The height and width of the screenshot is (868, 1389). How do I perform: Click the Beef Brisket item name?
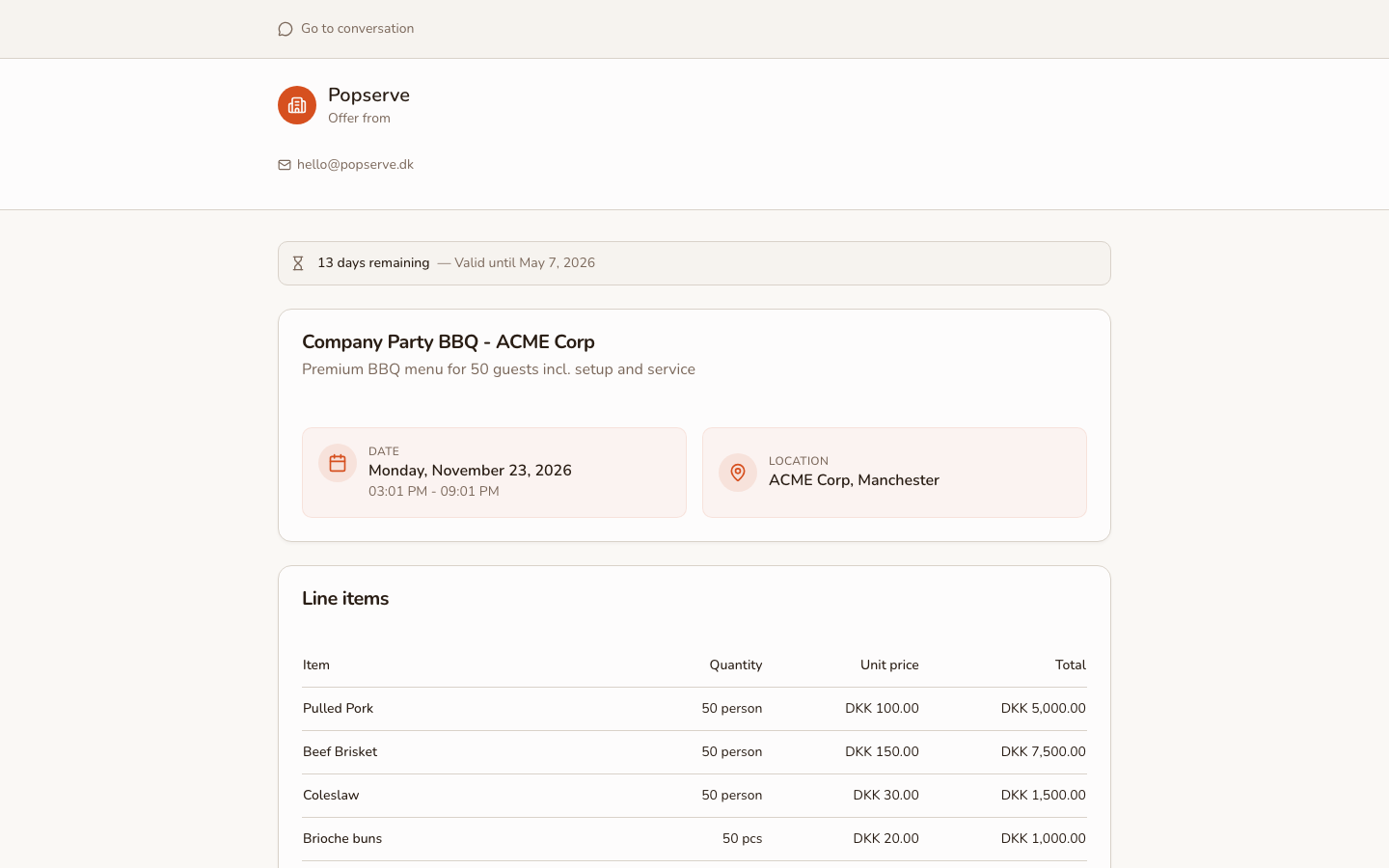[340, 751]
